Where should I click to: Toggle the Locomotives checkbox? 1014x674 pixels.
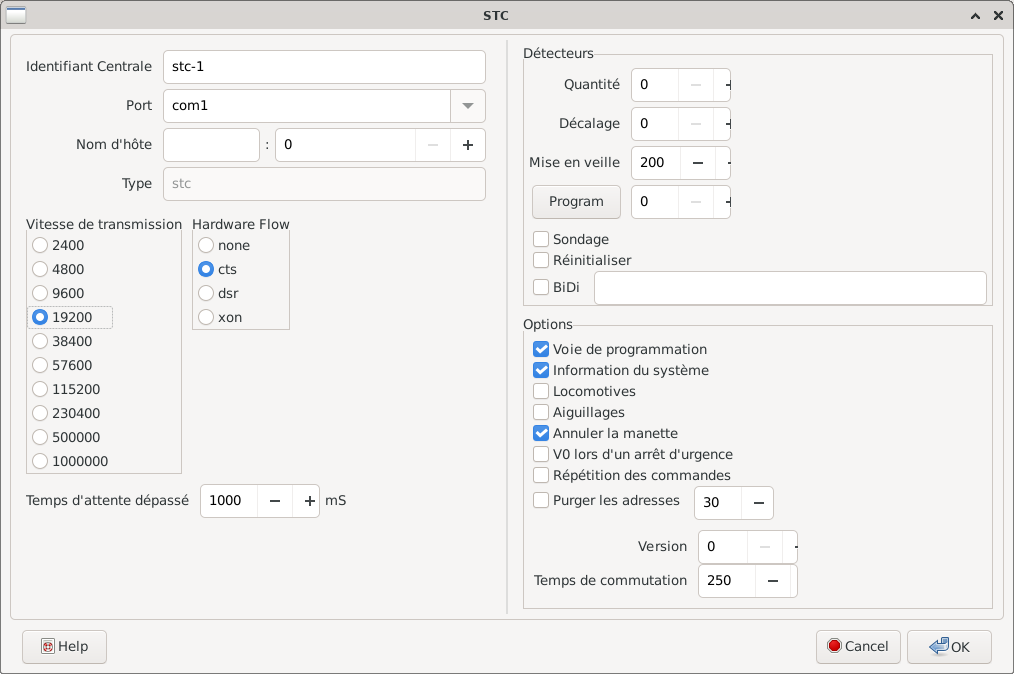pyautogui.click(x=541, y=392)
